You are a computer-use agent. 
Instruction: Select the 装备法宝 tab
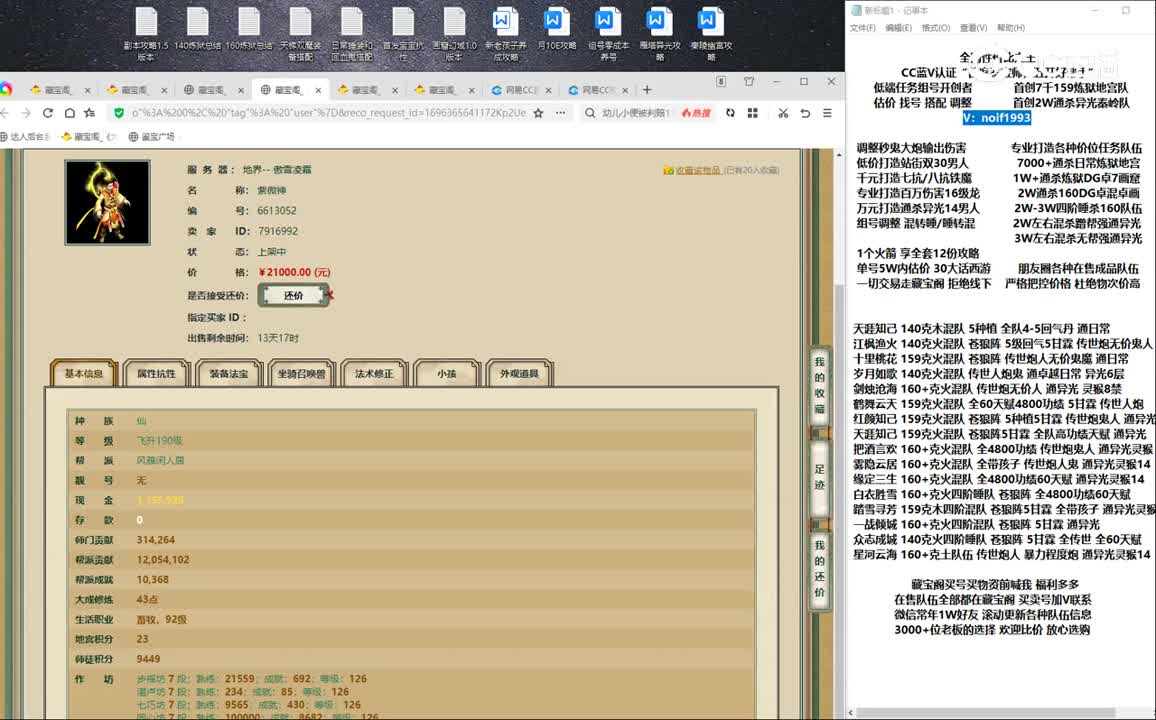point(229,374)
